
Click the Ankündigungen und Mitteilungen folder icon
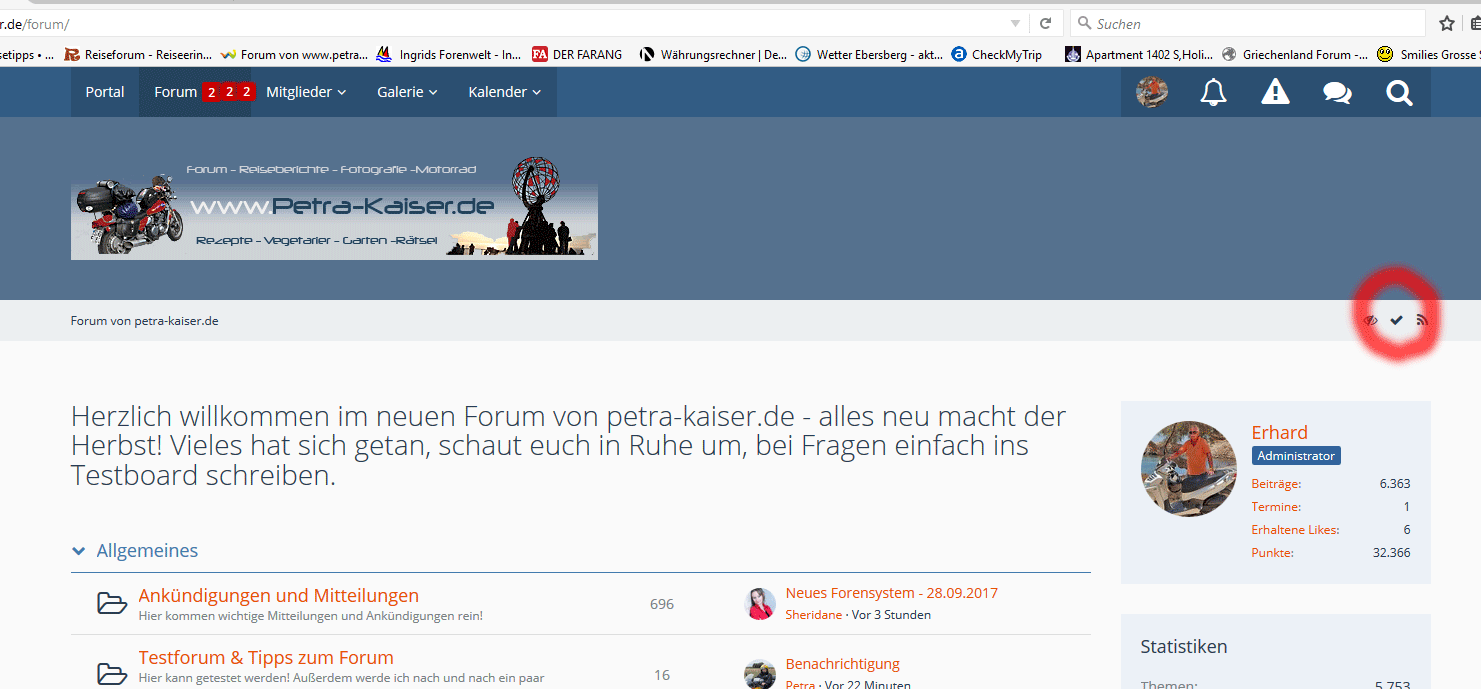point(112,603)
